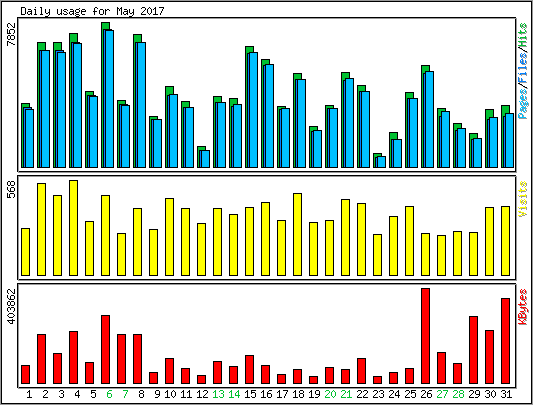Click green weekend day 27 label
533x405 pixels.
[442, 394]
